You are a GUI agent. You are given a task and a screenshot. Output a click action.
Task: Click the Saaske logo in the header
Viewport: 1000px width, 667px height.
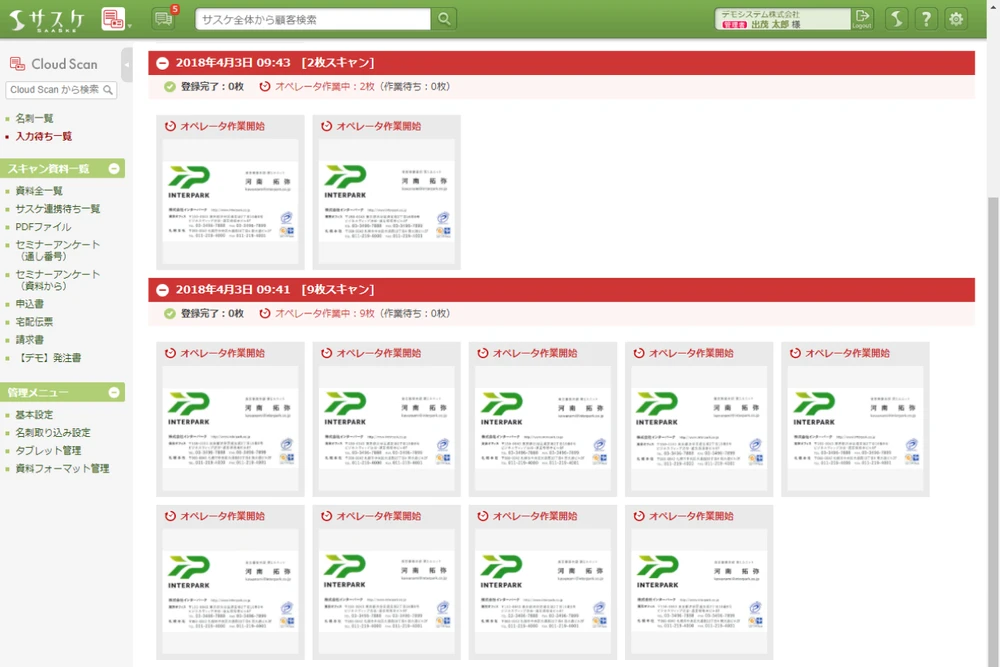(47, 18)
